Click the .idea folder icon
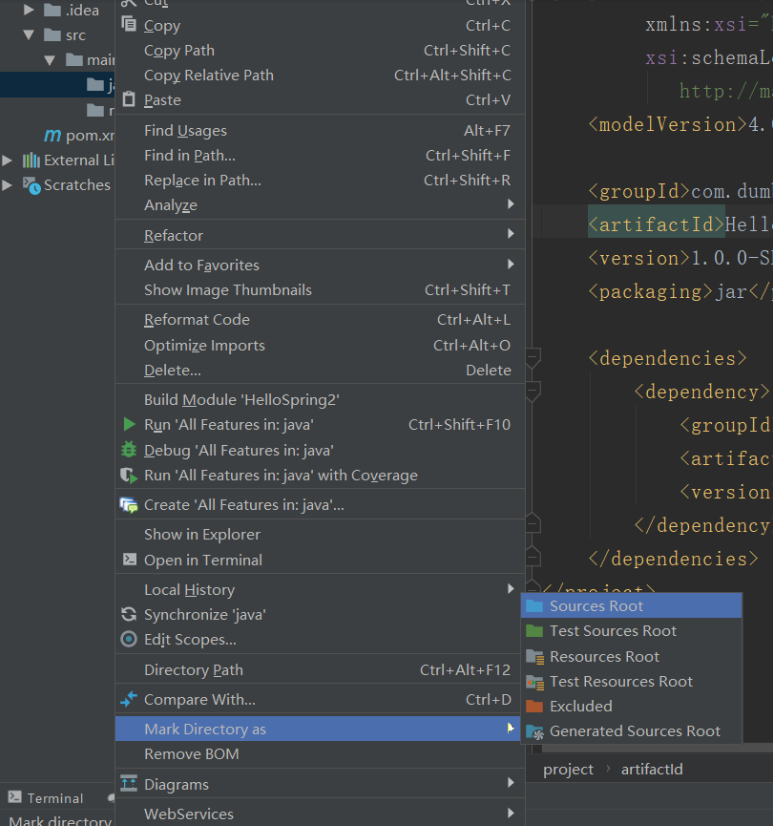Image resolution: width=773 pixels, height=826 pixels. 52,10
